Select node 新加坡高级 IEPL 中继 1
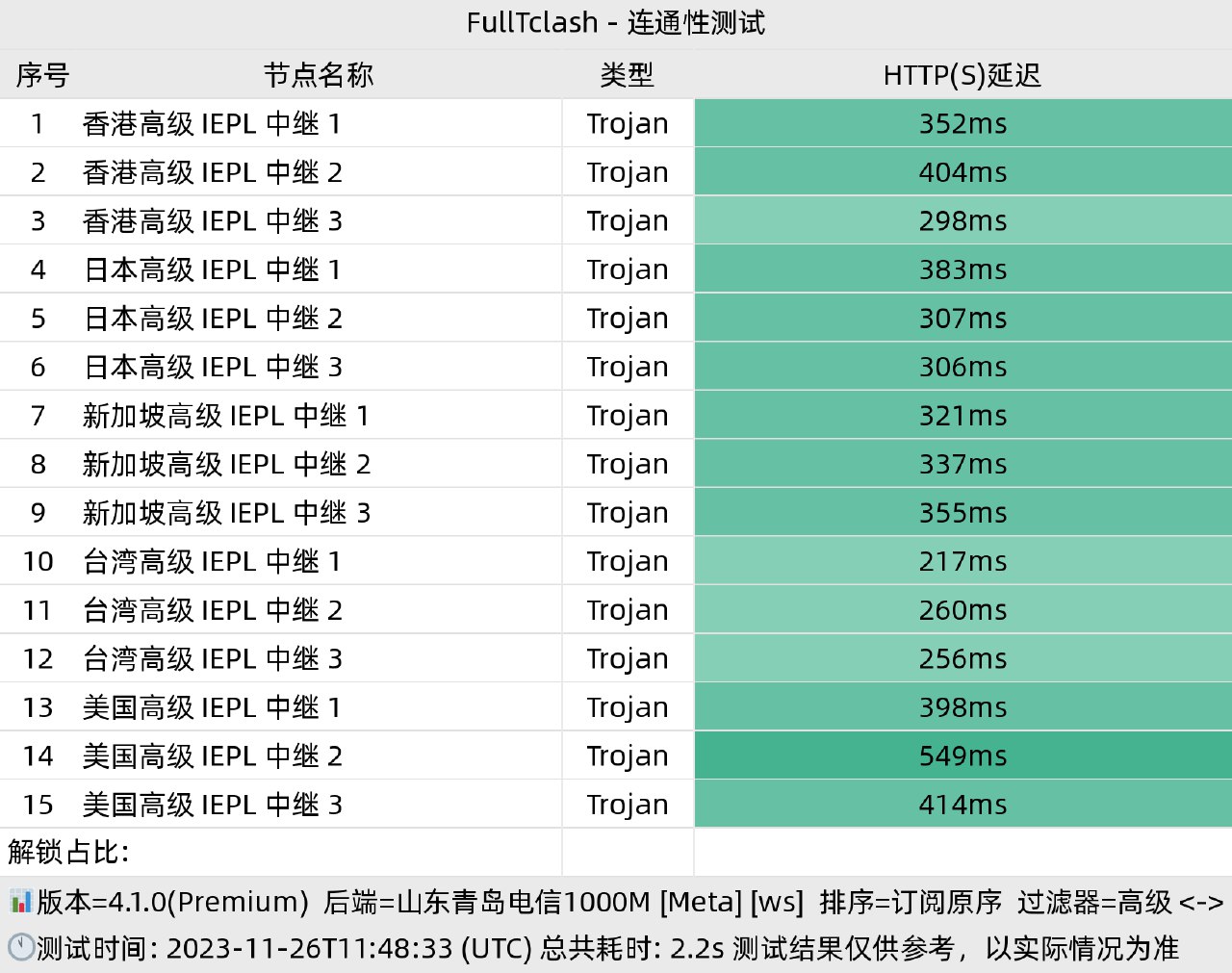The image size is (1232, 973). coord(226,415)
